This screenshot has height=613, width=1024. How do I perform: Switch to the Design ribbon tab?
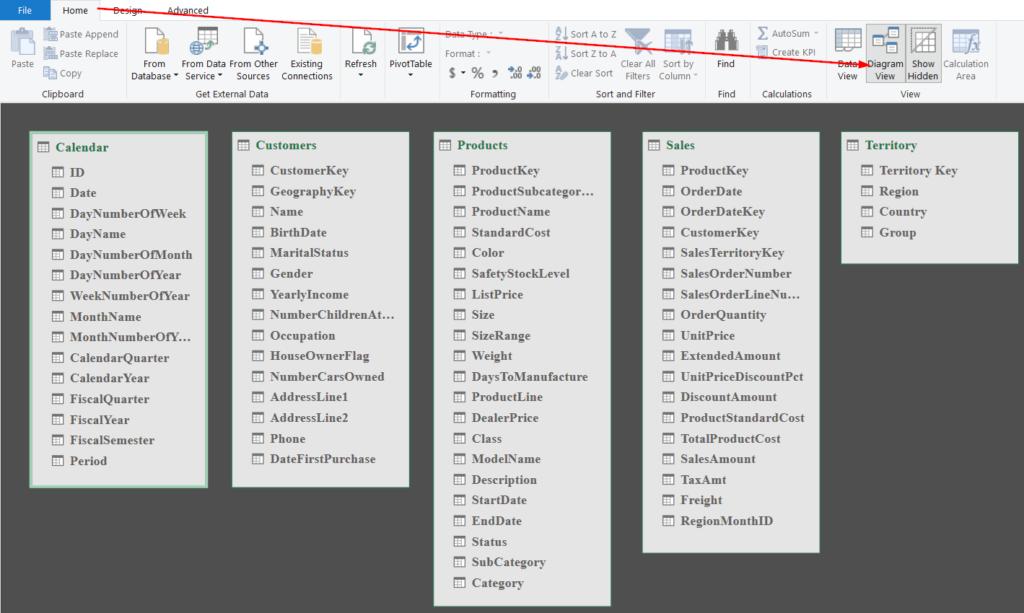[x=130, y=10]
